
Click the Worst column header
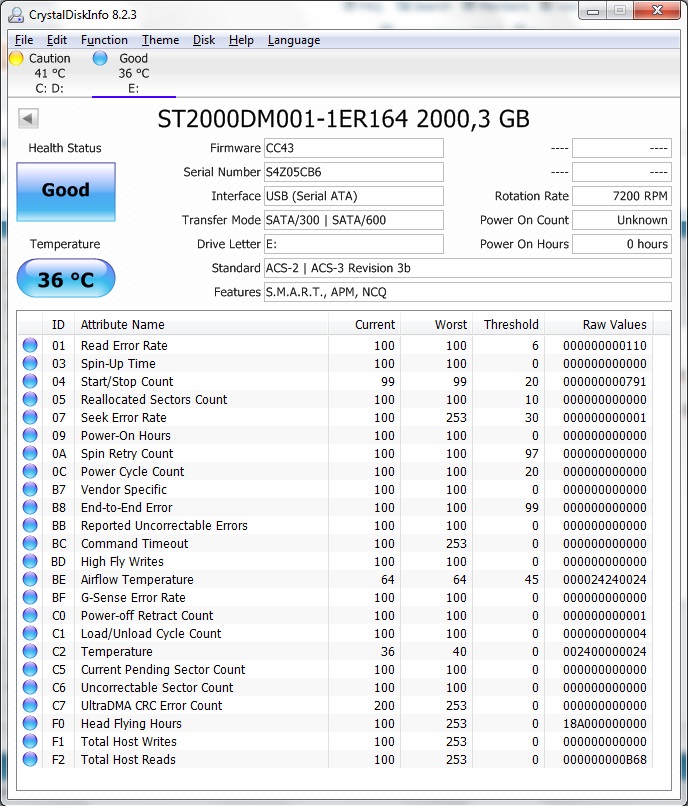tap(436, 325)
